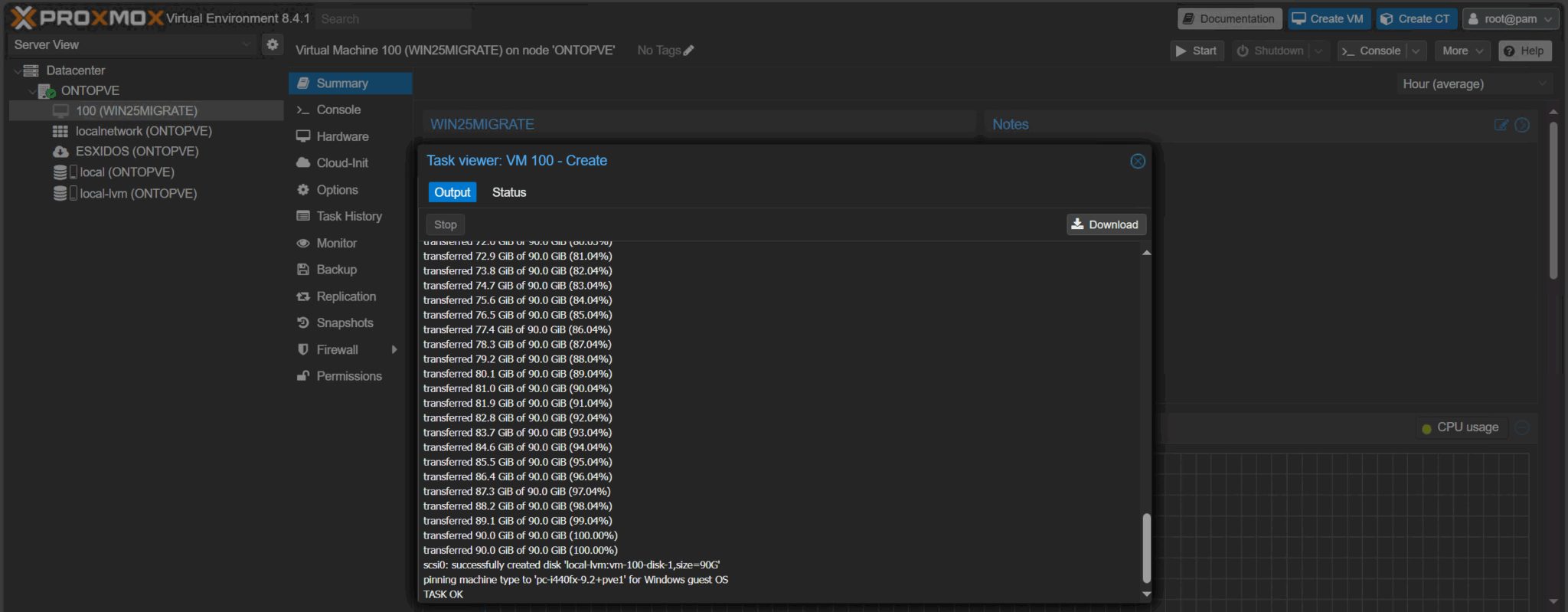Expand the Firewall submenu arrow
Viewport: 1568px width, 612px height.
(x=395, y=350)
